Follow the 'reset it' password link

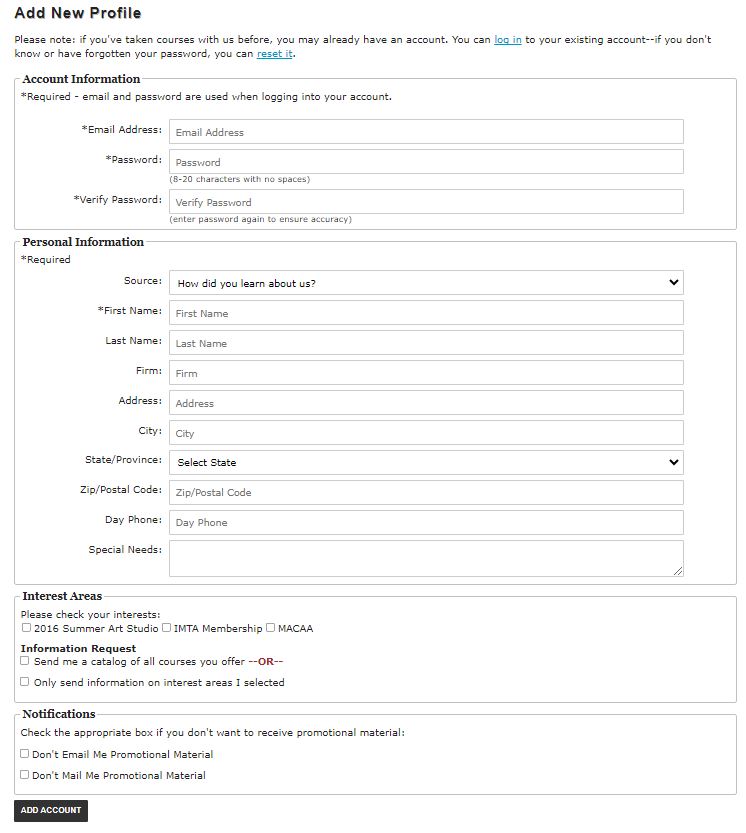point(274,54)
